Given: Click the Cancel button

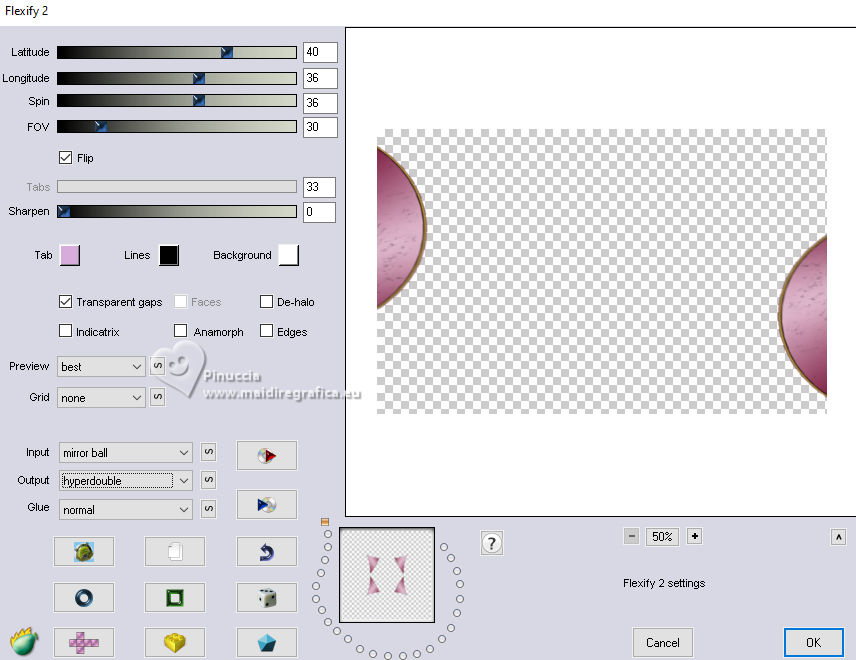Looking at the screenshot, I should click(663, 643).
